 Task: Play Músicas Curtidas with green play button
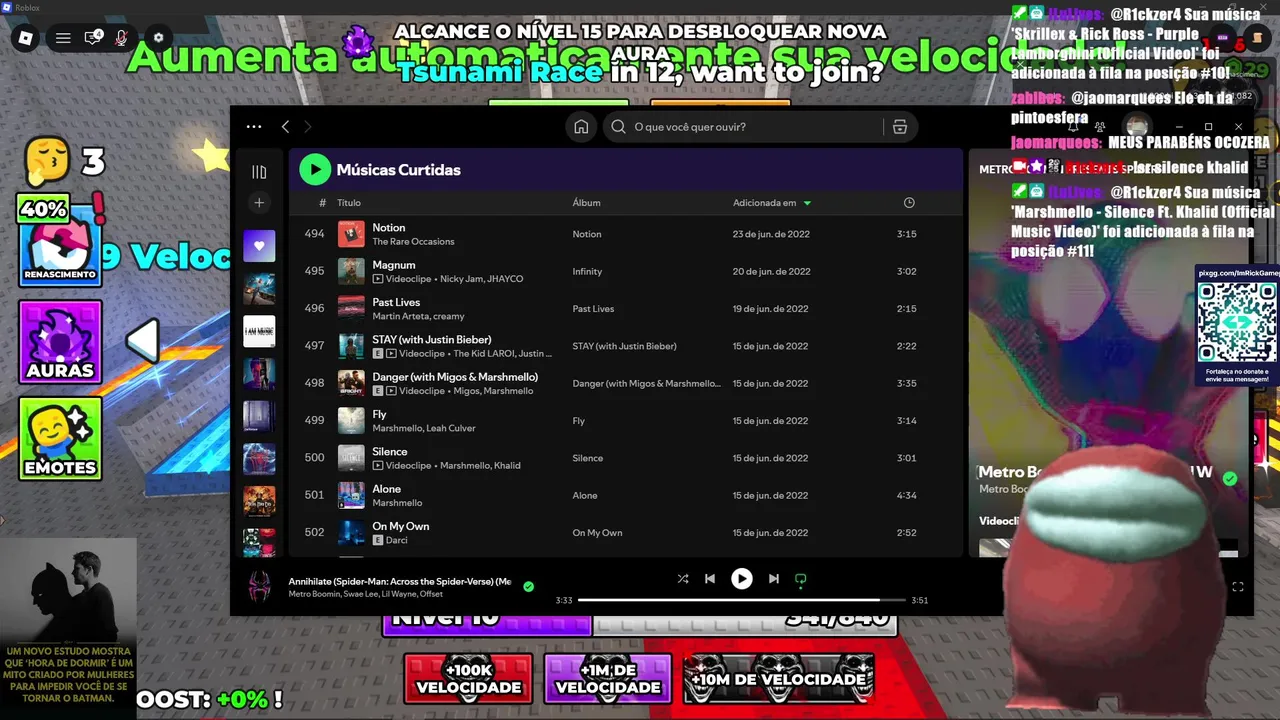[315, 170]
